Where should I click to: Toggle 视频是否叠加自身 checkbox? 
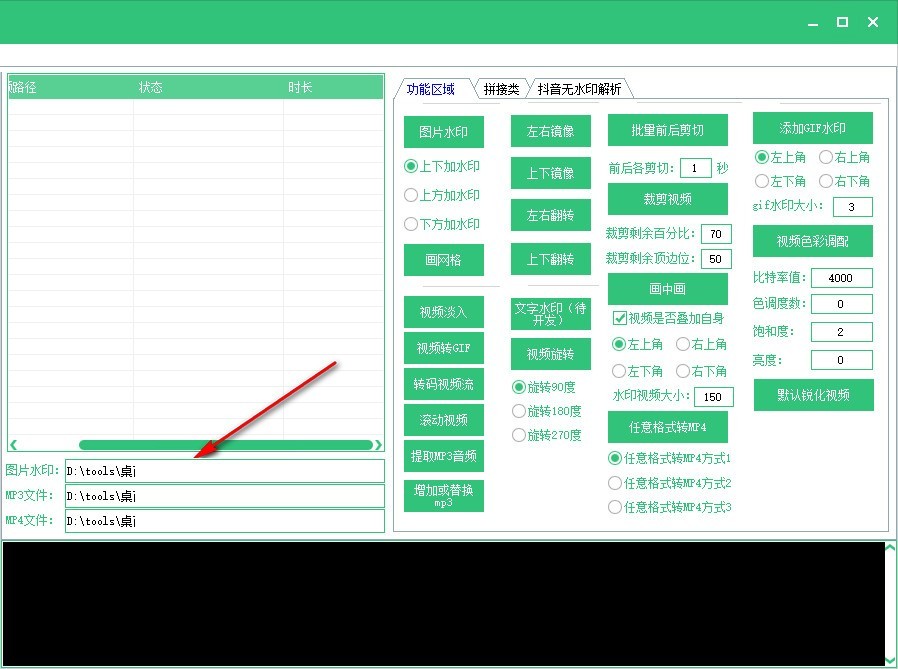[x=668, y=318]
